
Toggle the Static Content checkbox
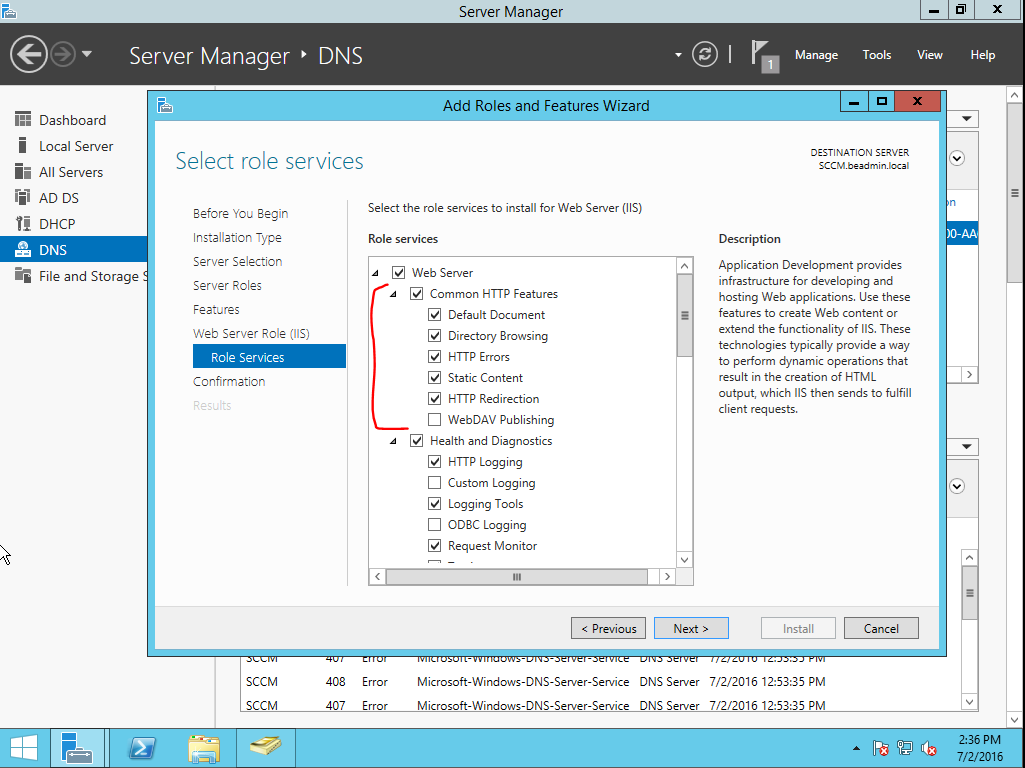pyautogui.click(x=434, y=377)
